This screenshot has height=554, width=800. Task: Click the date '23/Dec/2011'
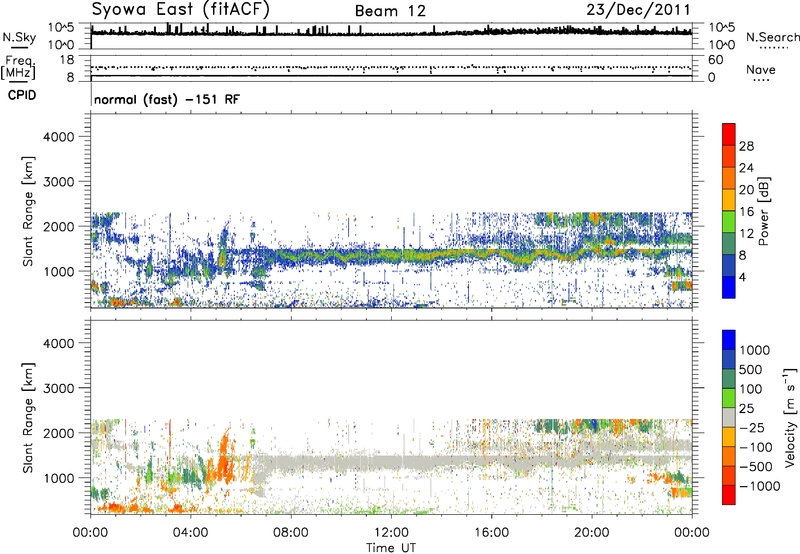[x=638, y=9]
